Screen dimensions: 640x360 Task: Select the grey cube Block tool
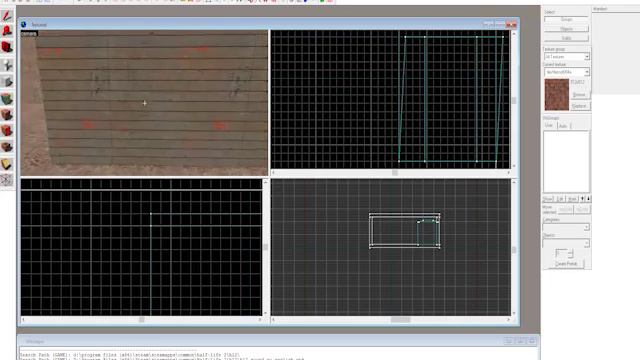pos(7,82)
